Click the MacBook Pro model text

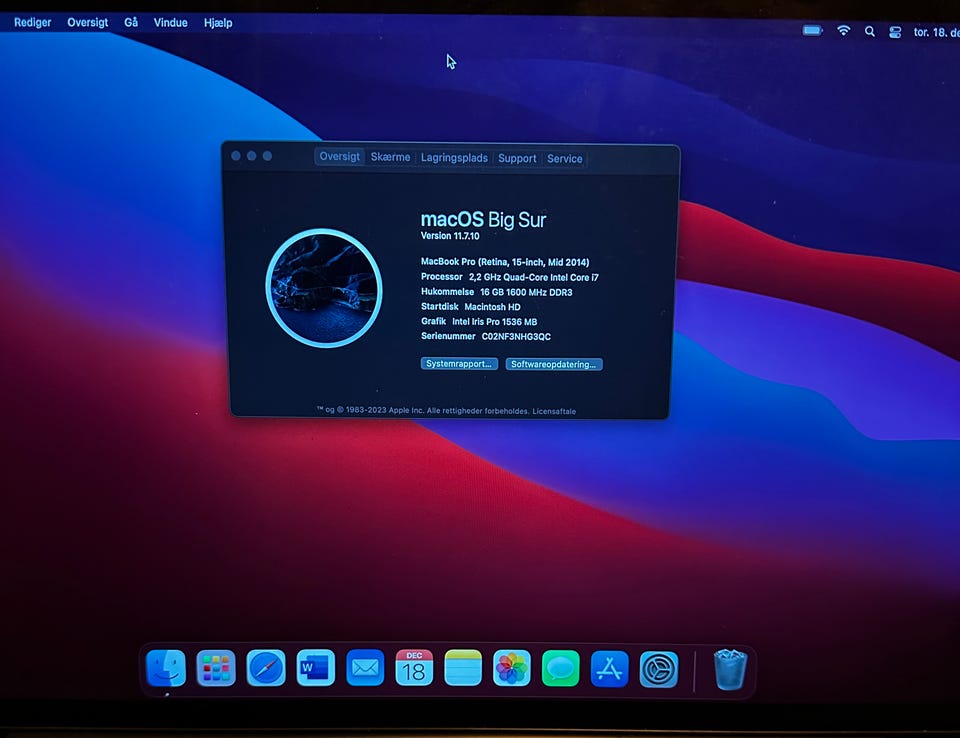pyautogui.click(x=505, y=262)
